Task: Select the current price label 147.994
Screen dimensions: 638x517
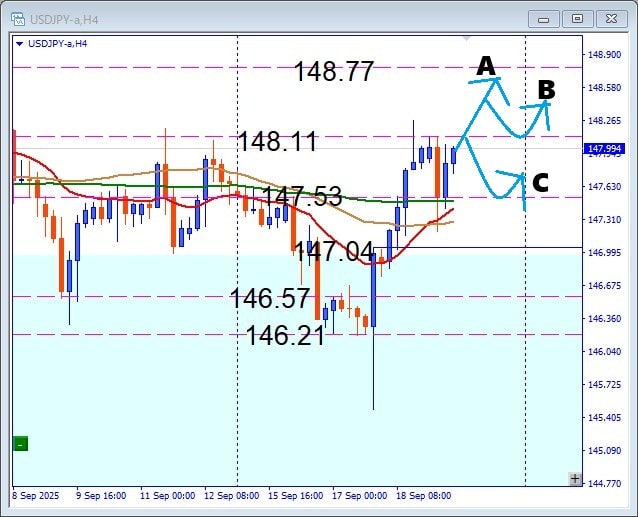Action: (604, 149)
